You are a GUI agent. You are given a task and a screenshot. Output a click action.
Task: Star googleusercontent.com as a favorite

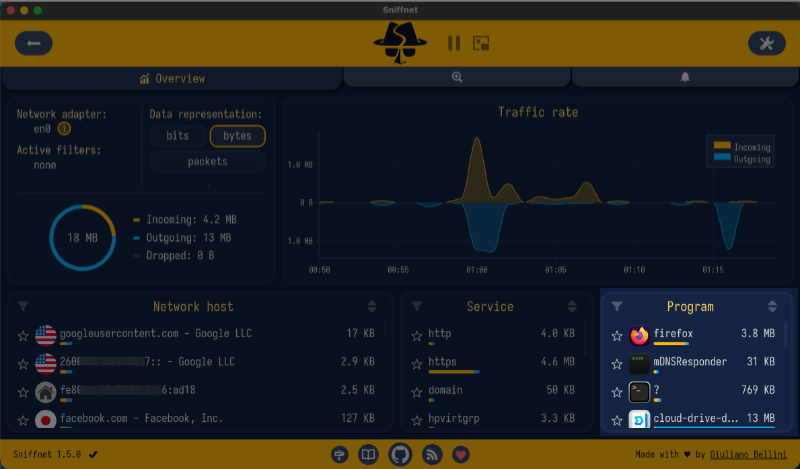tap(23, 336)
